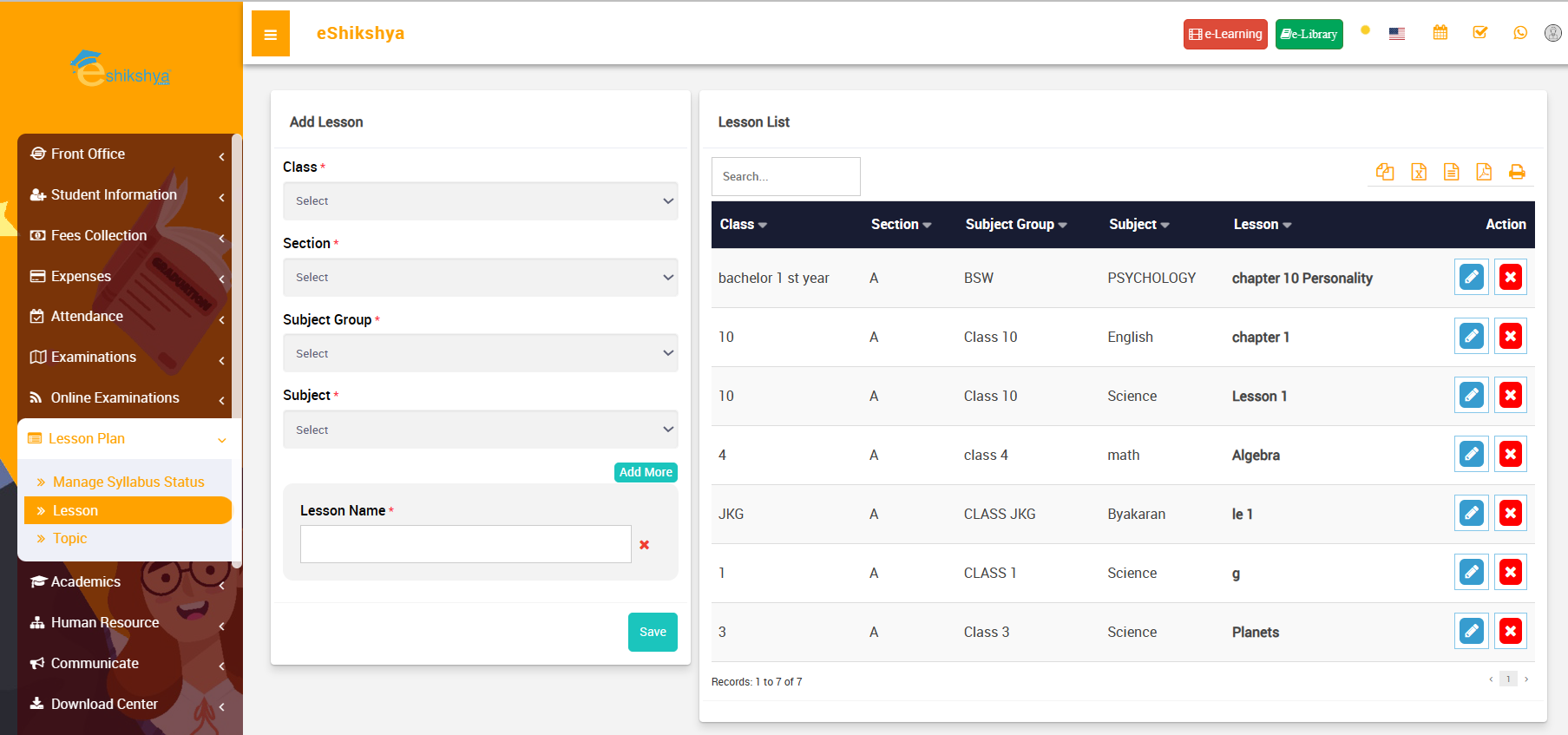Open WhatsApp icon in top bar
The width and height of the screenshot is (1568, 735).
point(1519,33)
